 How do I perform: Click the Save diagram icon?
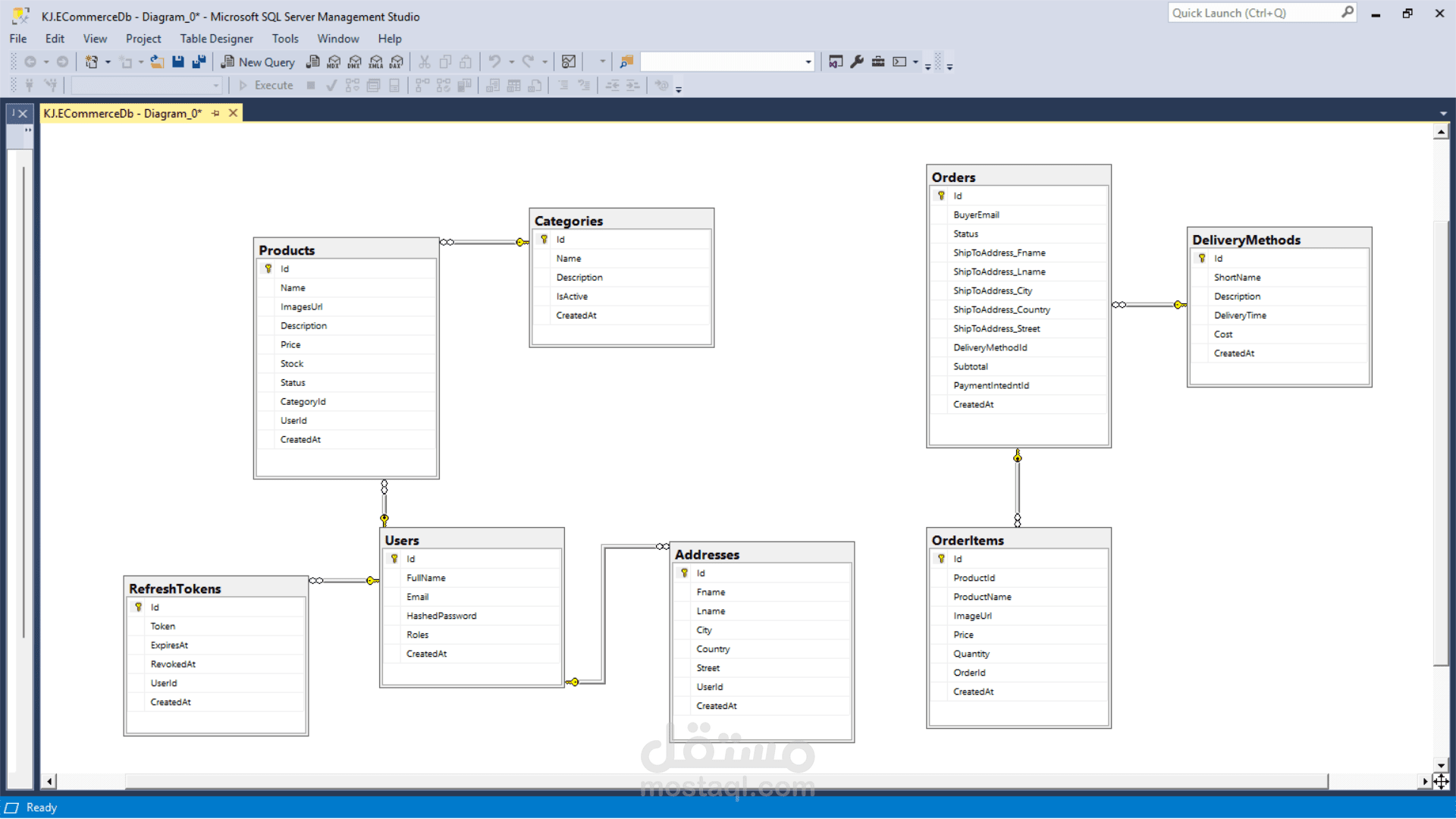pos(178,62)
